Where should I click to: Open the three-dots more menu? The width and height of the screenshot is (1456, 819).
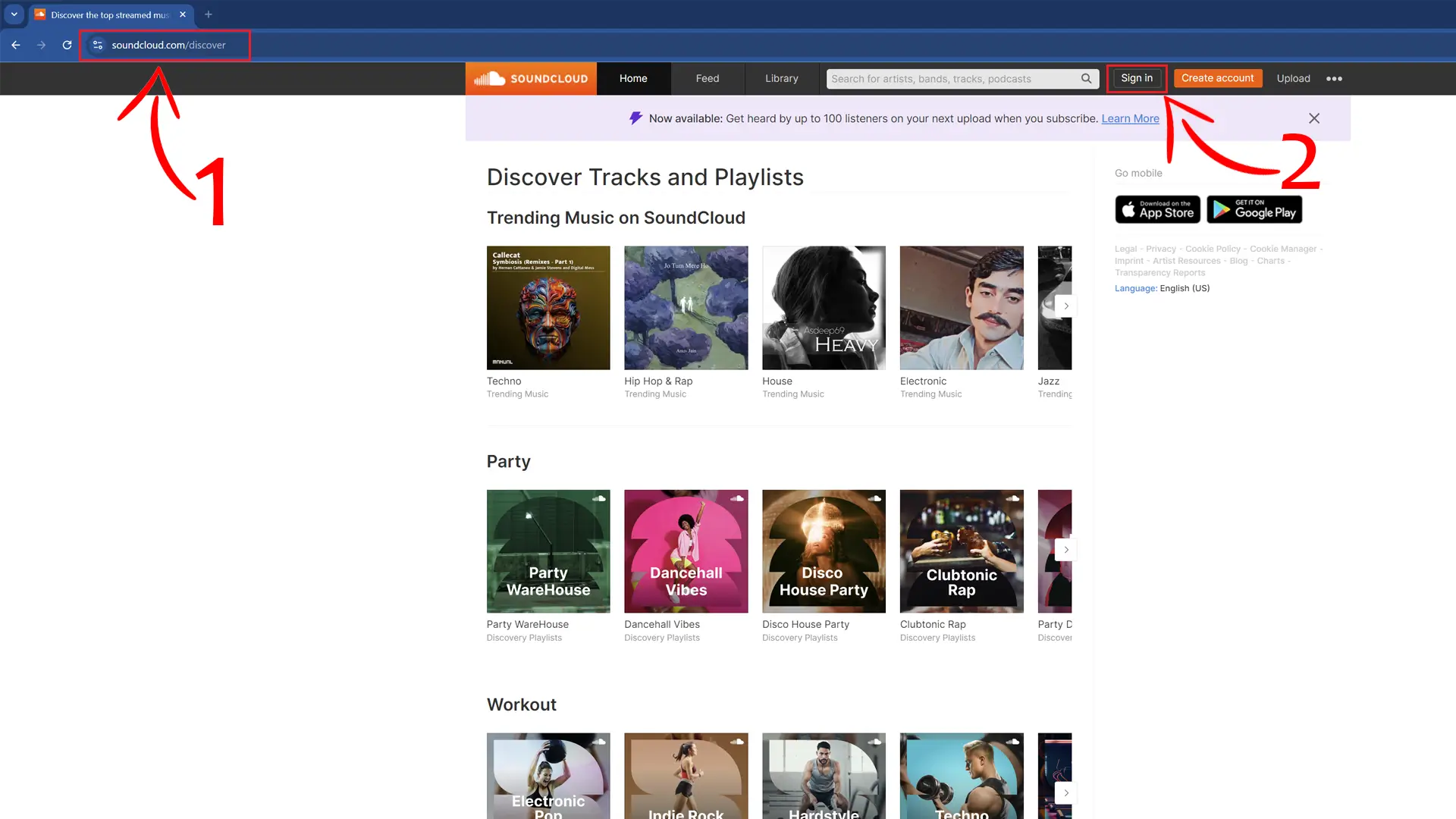[1334, 79]
